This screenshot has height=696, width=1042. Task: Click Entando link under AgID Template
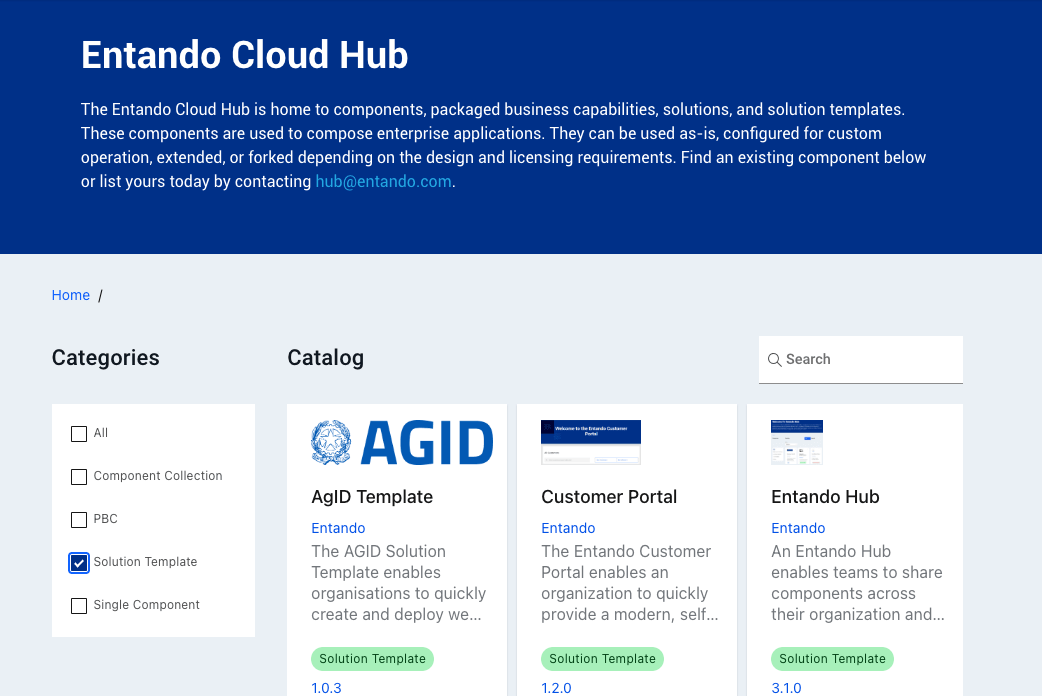coord(338,528)
